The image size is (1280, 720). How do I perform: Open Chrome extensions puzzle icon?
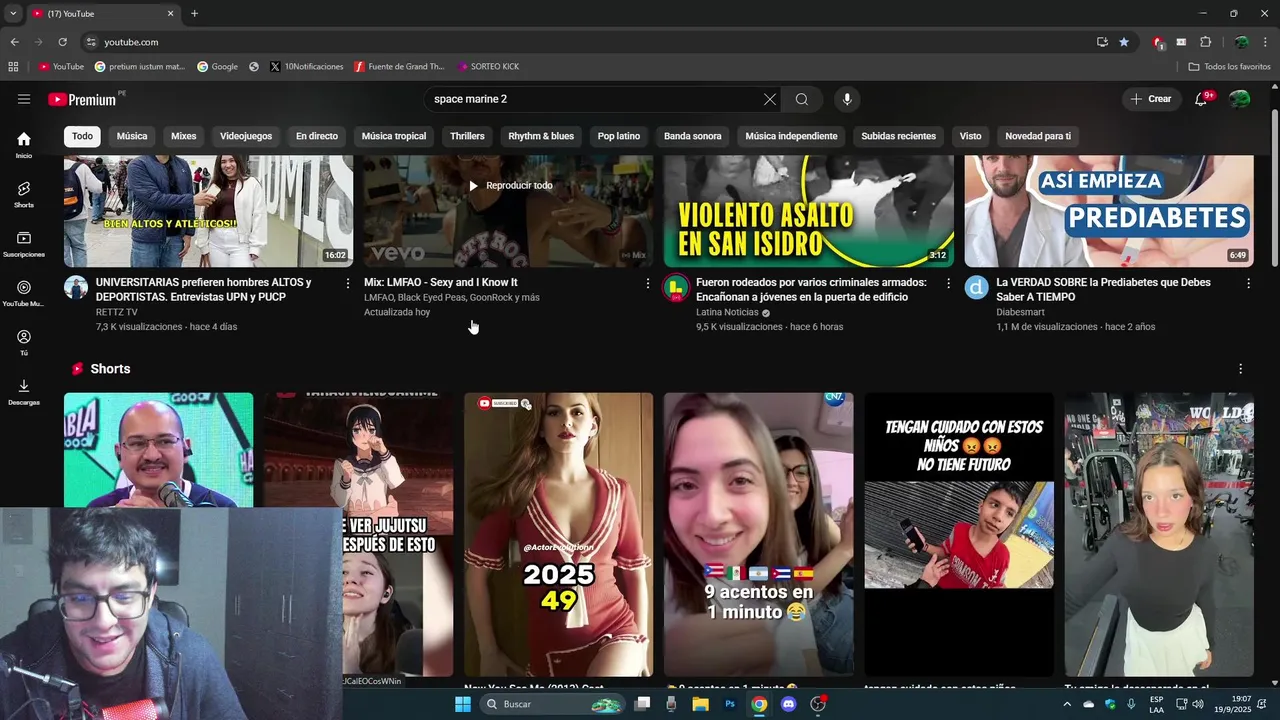[1205, 42]
